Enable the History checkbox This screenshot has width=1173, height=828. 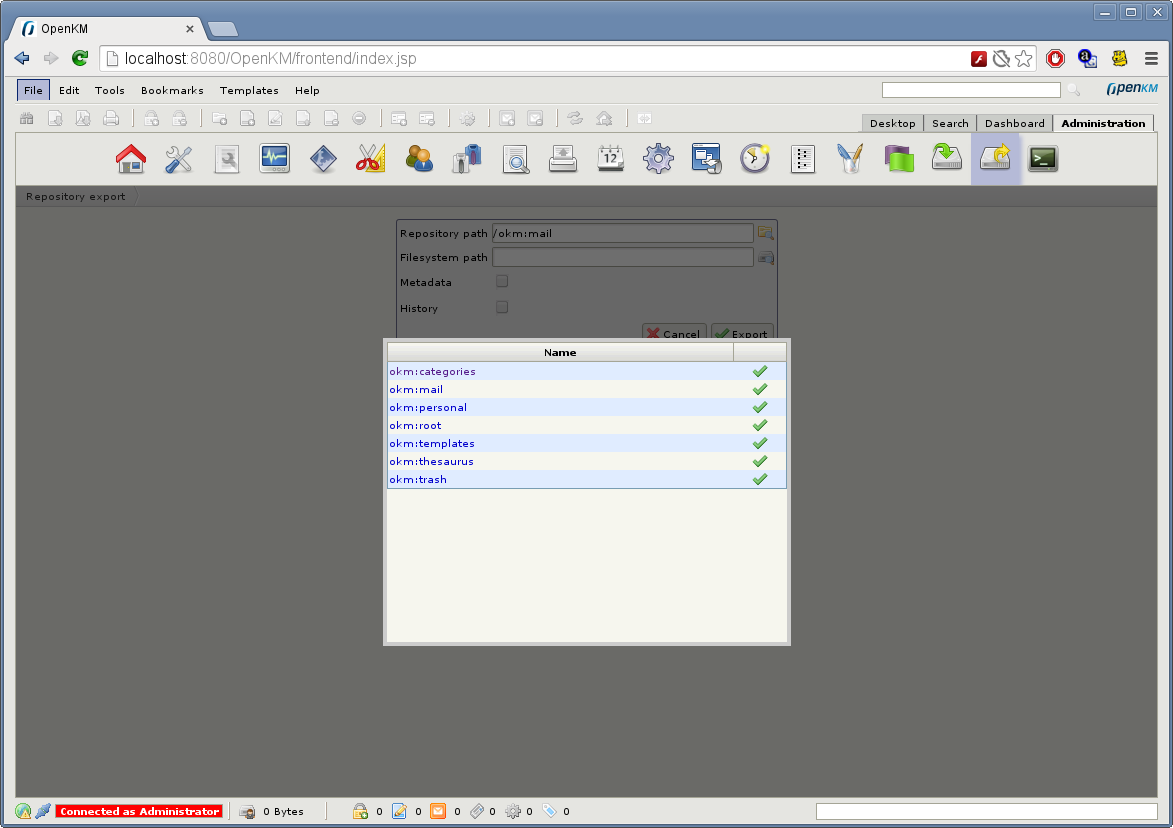click(x=502, y=307)
